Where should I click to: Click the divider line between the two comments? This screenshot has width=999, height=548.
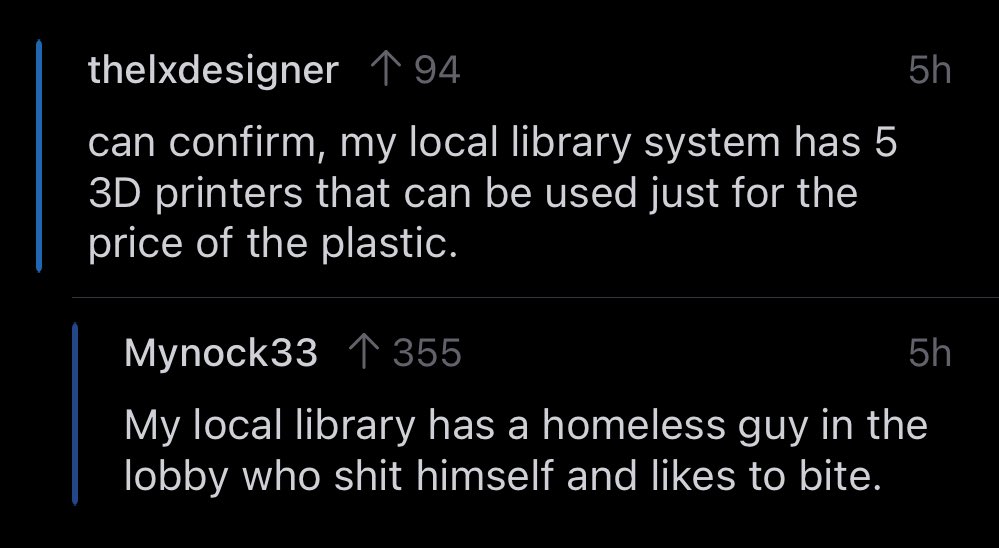pos(535,298)
